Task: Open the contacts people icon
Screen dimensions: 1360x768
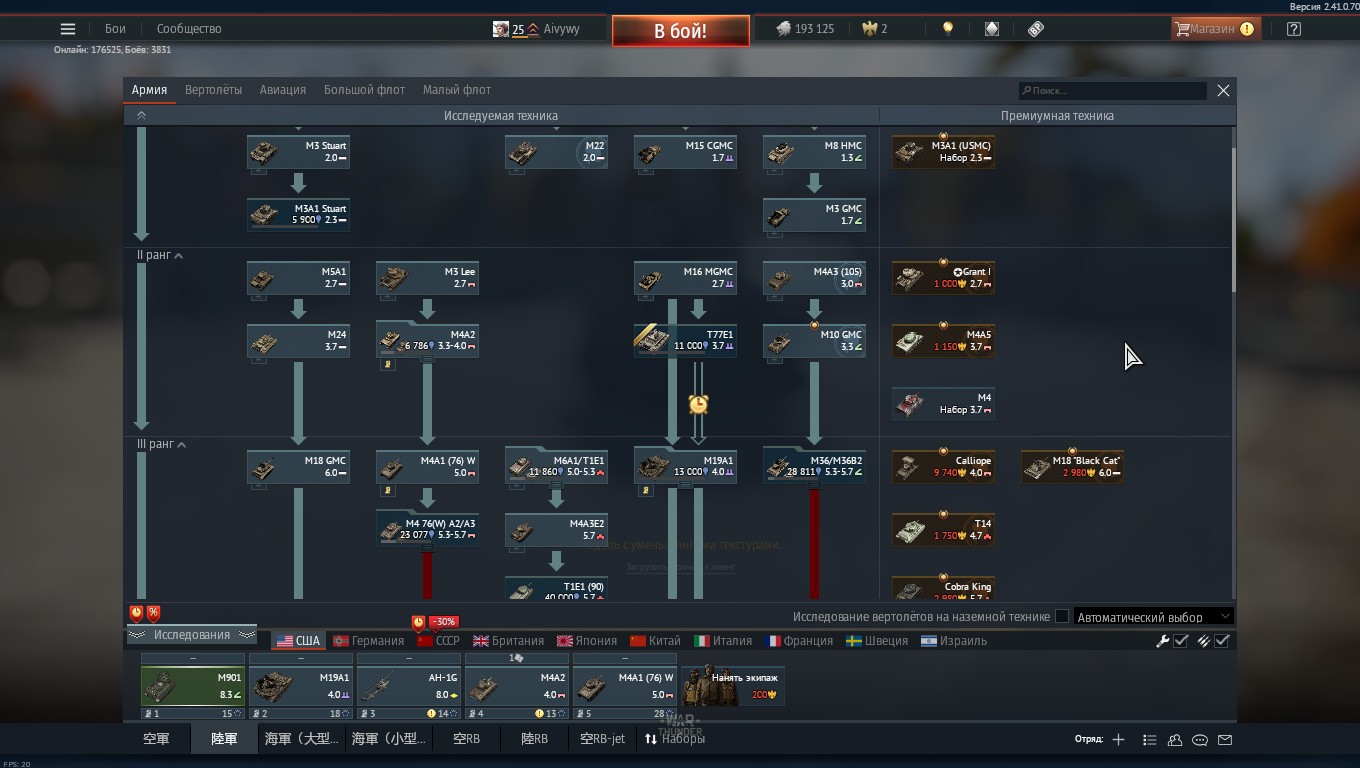Action: pyautogui.click(x=1175, y=740)
